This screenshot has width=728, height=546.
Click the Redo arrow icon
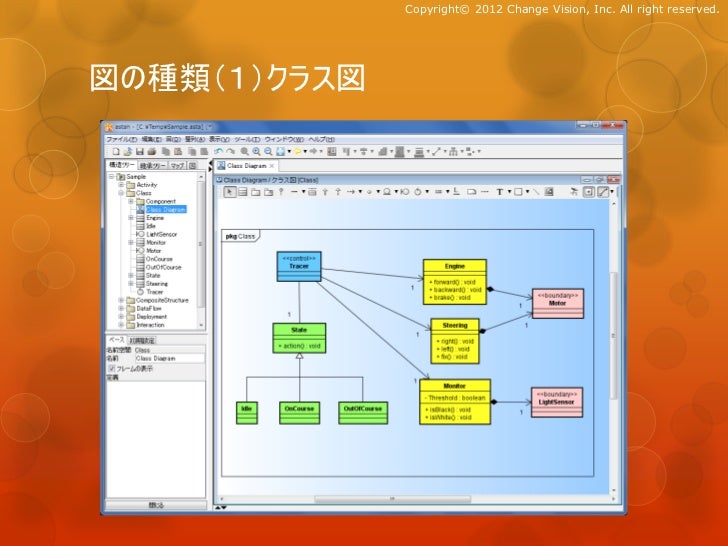coord(230,151)
